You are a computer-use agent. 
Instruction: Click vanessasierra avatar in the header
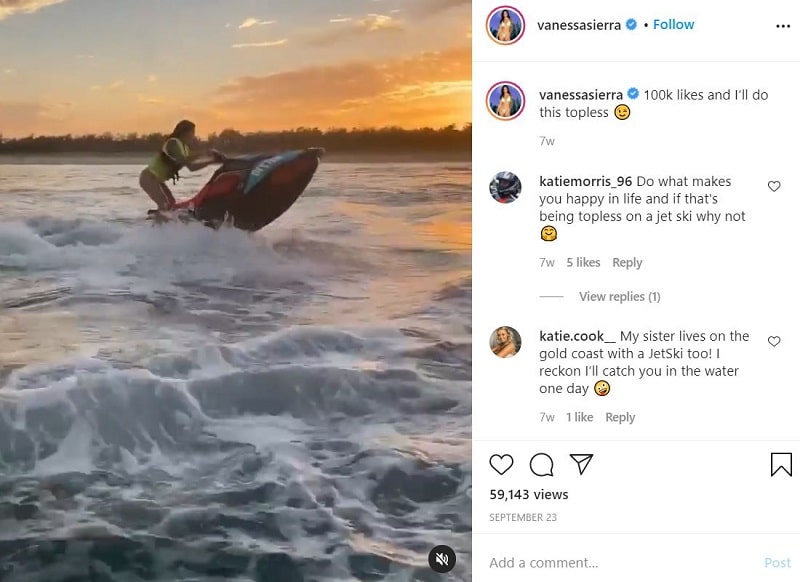505,26
